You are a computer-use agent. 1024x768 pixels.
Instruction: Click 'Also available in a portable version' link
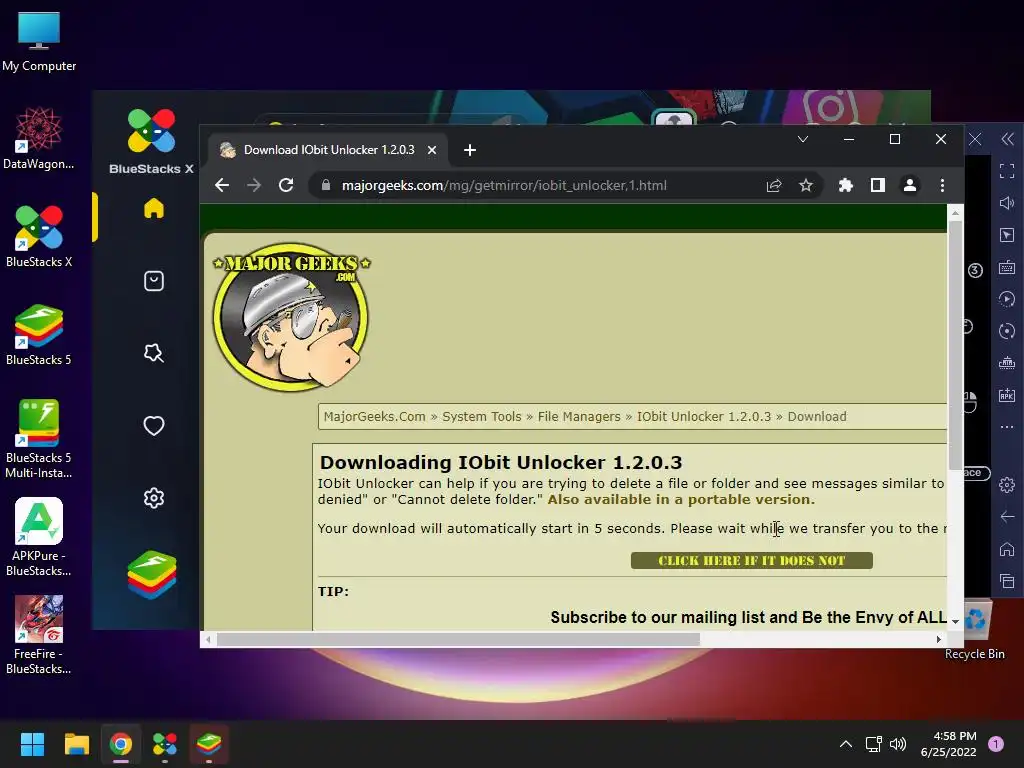point(680,500)
